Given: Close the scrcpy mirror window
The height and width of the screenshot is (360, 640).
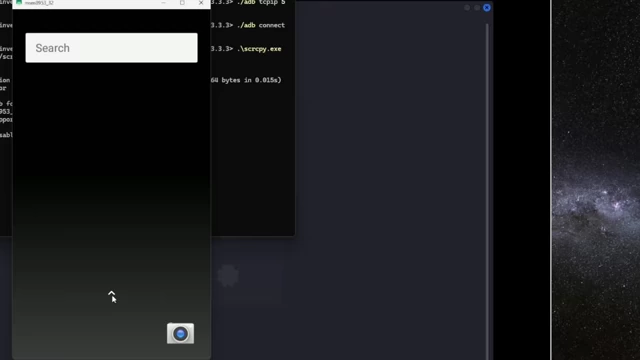Looking at the screenshot, I should tap(201, 3).
